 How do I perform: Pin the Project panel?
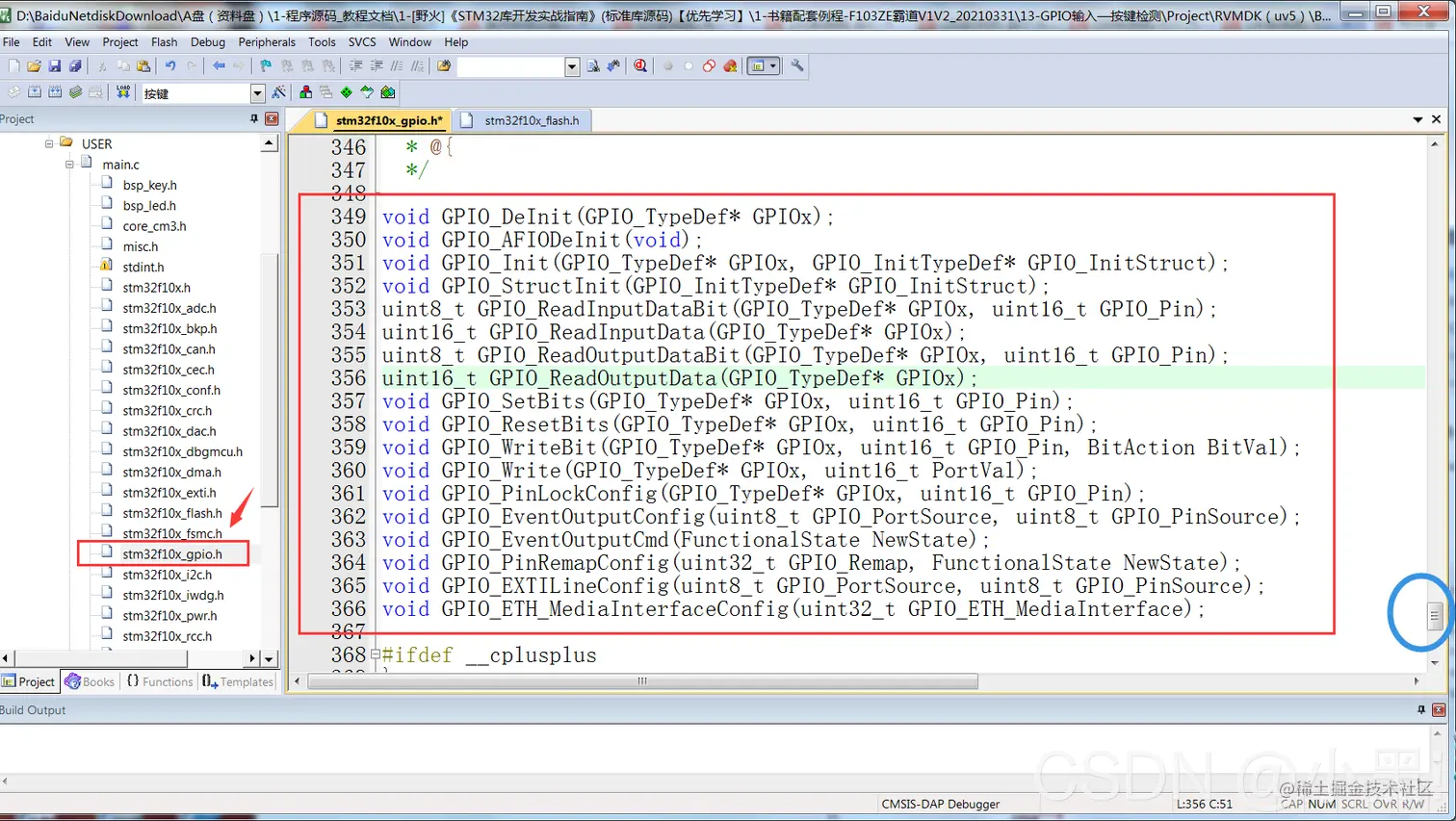[254, 118]
